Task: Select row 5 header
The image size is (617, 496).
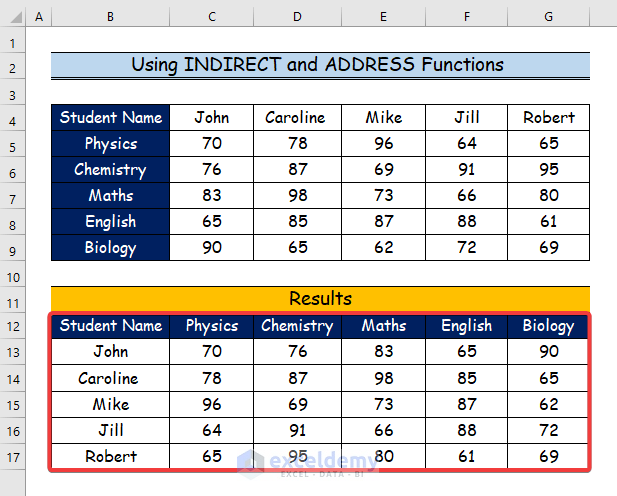Action: pyautogui.click(x=13, y=147)
